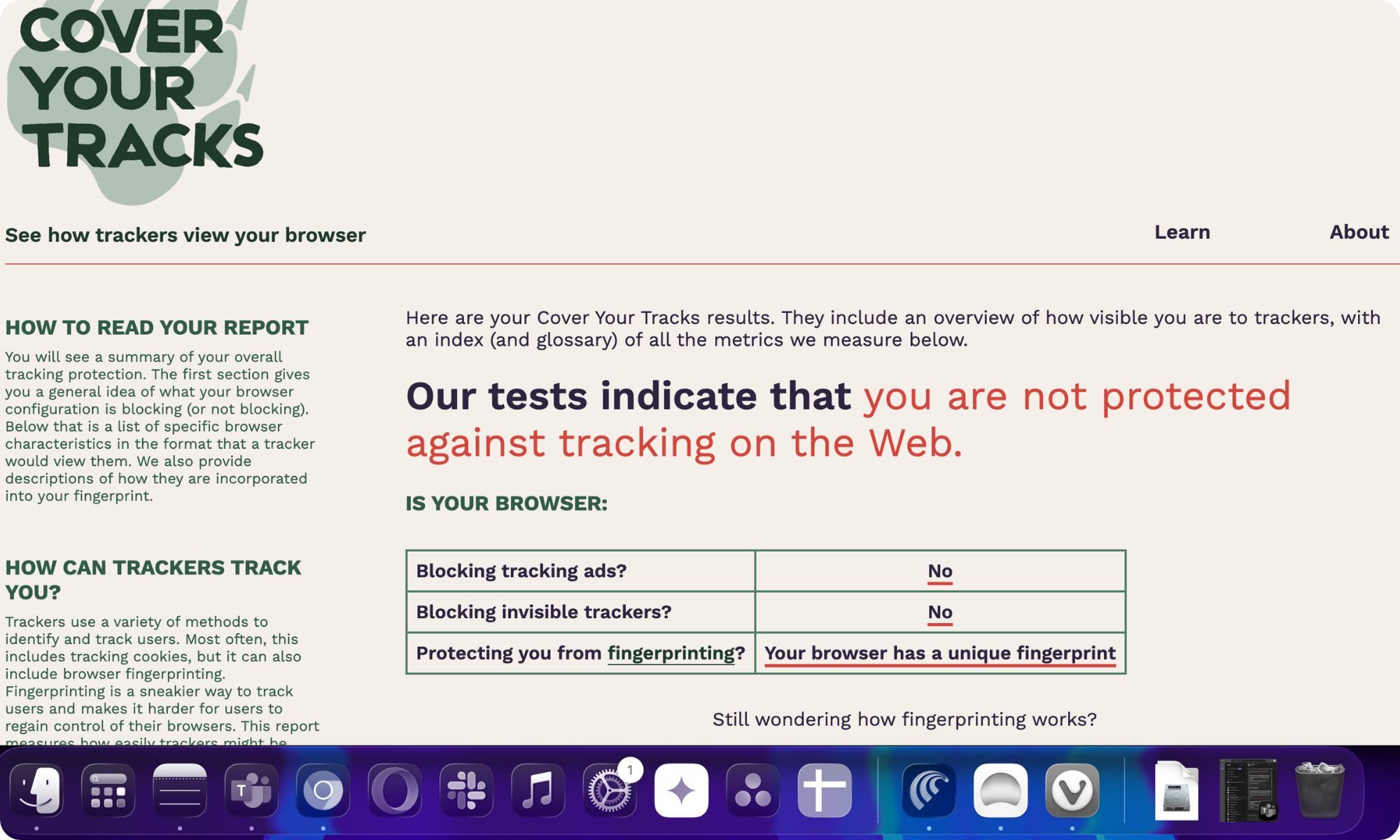
Task: Switch to Chromium in the dock
Action: pos(323,790)
